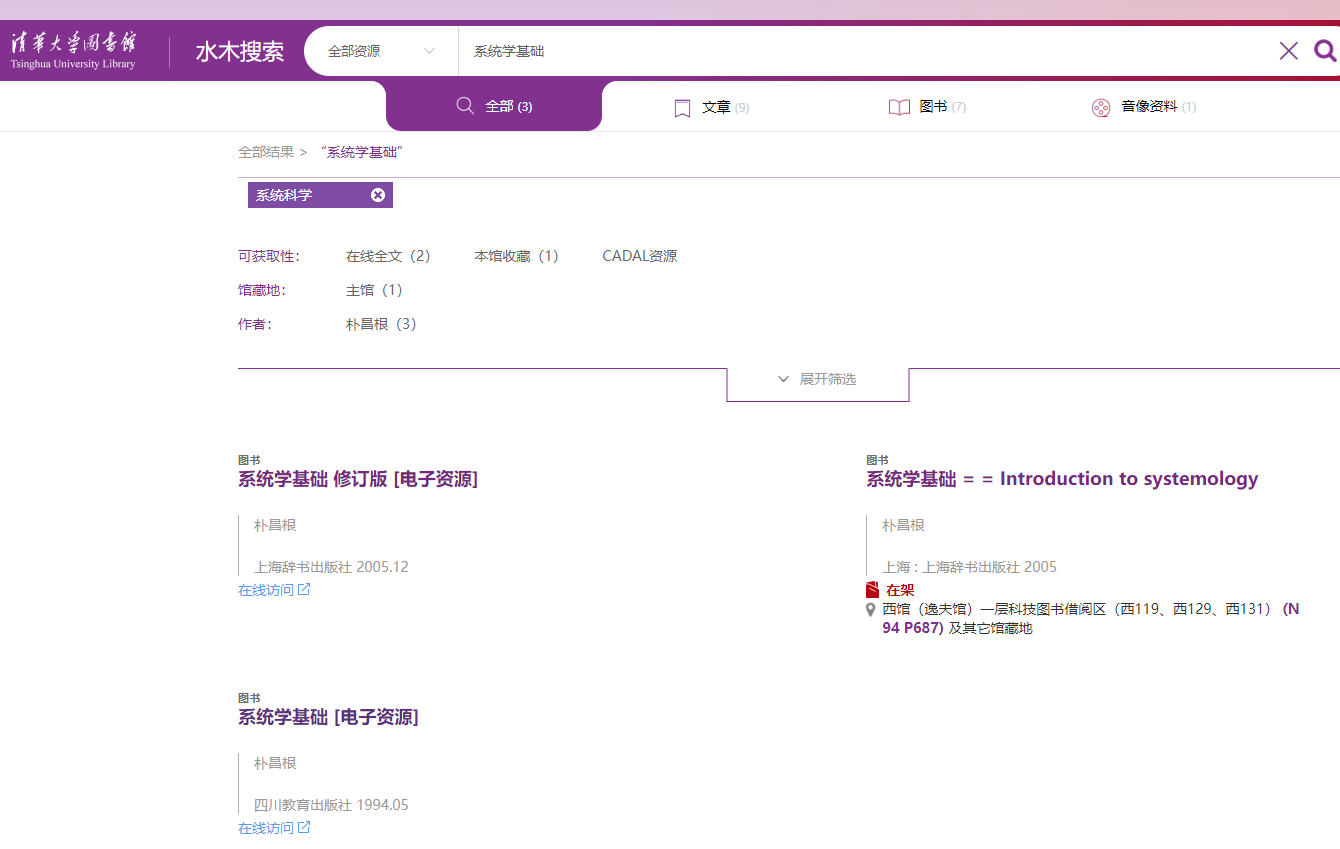Switch to the 文章 tab
The width and height of the screenshot is (1340, 849).
click(x=712, y=107)
